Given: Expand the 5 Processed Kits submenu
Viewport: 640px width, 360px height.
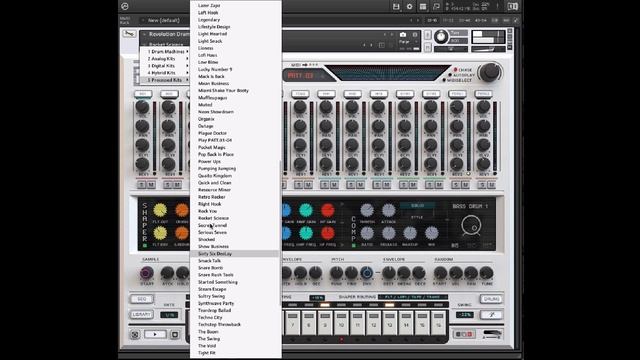Looking at the screenshot, I should point(165,80).
